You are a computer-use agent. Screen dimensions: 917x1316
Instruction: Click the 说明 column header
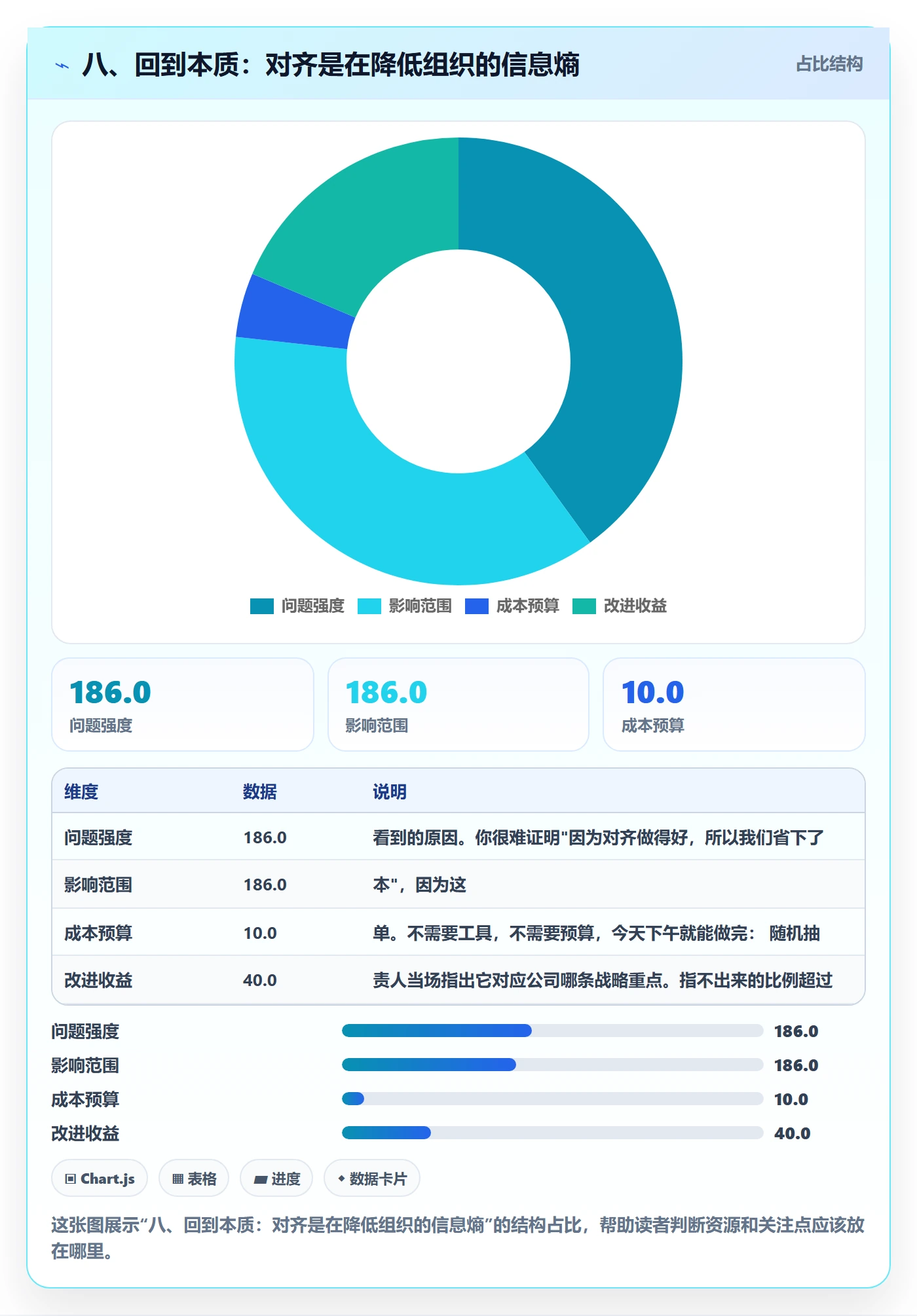click(x=390, y=792)
